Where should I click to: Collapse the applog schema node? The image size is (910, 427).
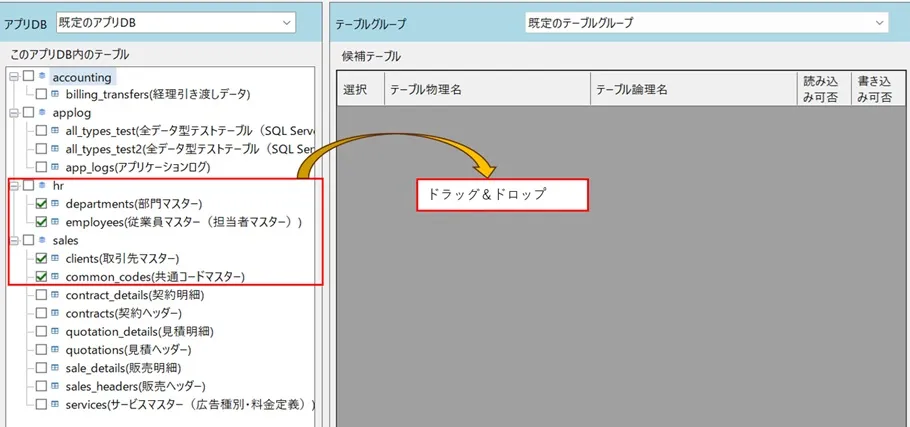[14, 113]
